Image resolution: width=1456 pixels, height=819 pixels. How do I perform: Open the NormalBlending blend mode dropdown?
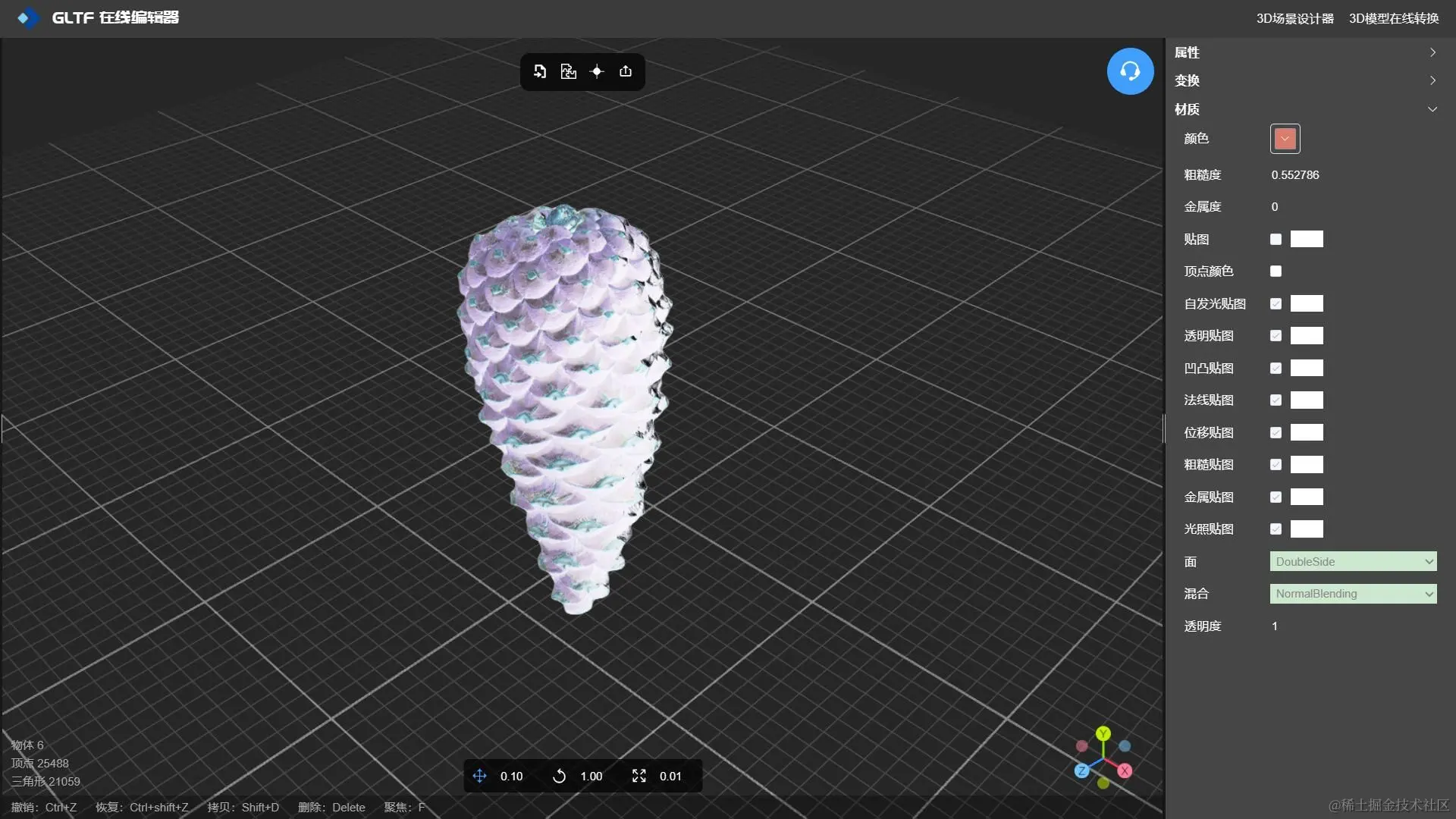coord(1353,594)
